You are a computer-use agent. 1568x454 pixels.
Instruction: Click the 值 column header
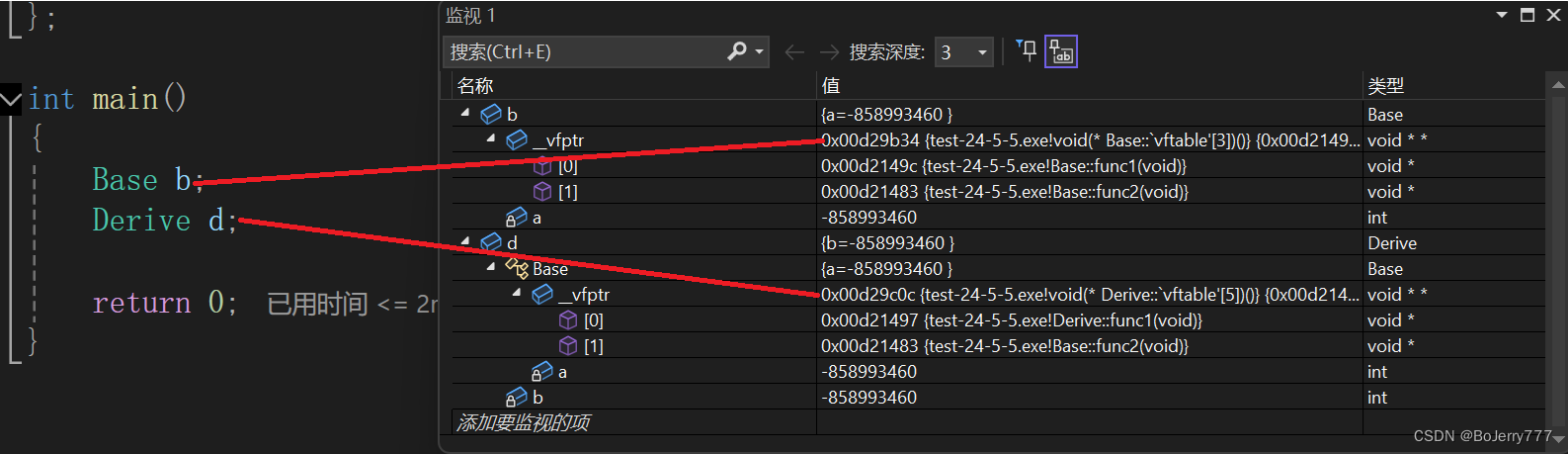point(1090,86)
